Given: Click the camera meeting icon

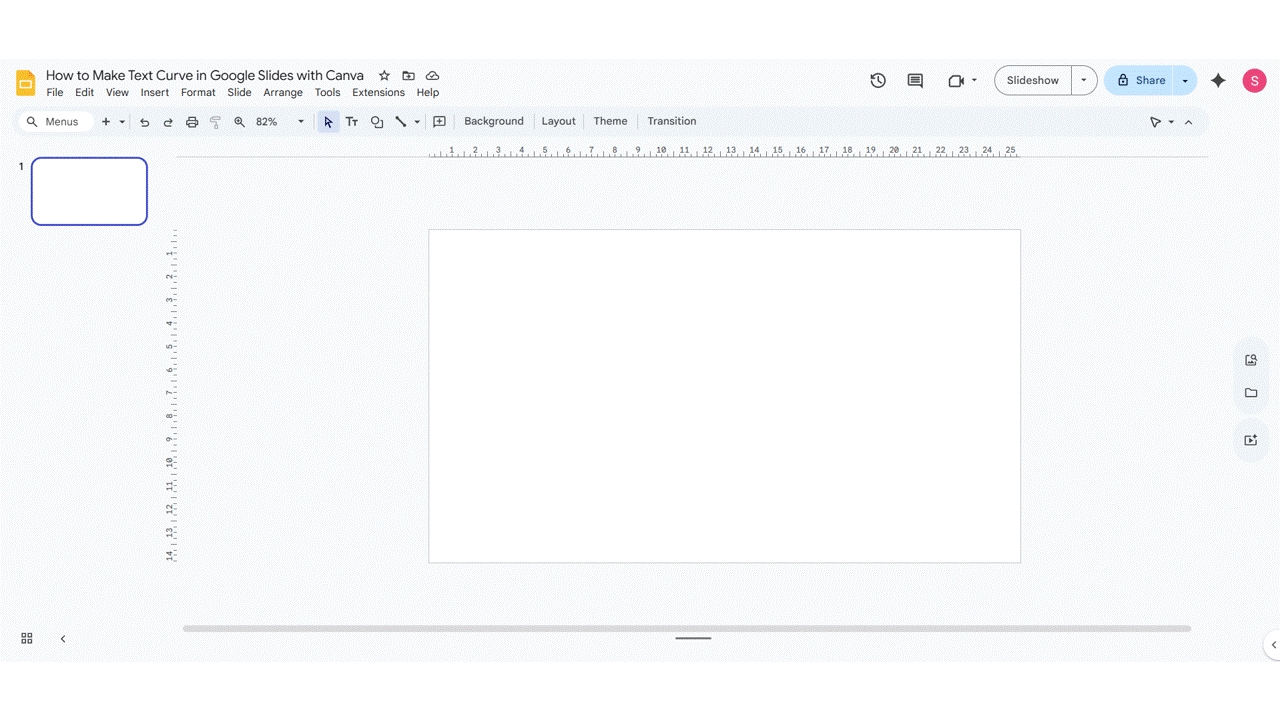Looking at the screenshot, I should coord(956,81).
